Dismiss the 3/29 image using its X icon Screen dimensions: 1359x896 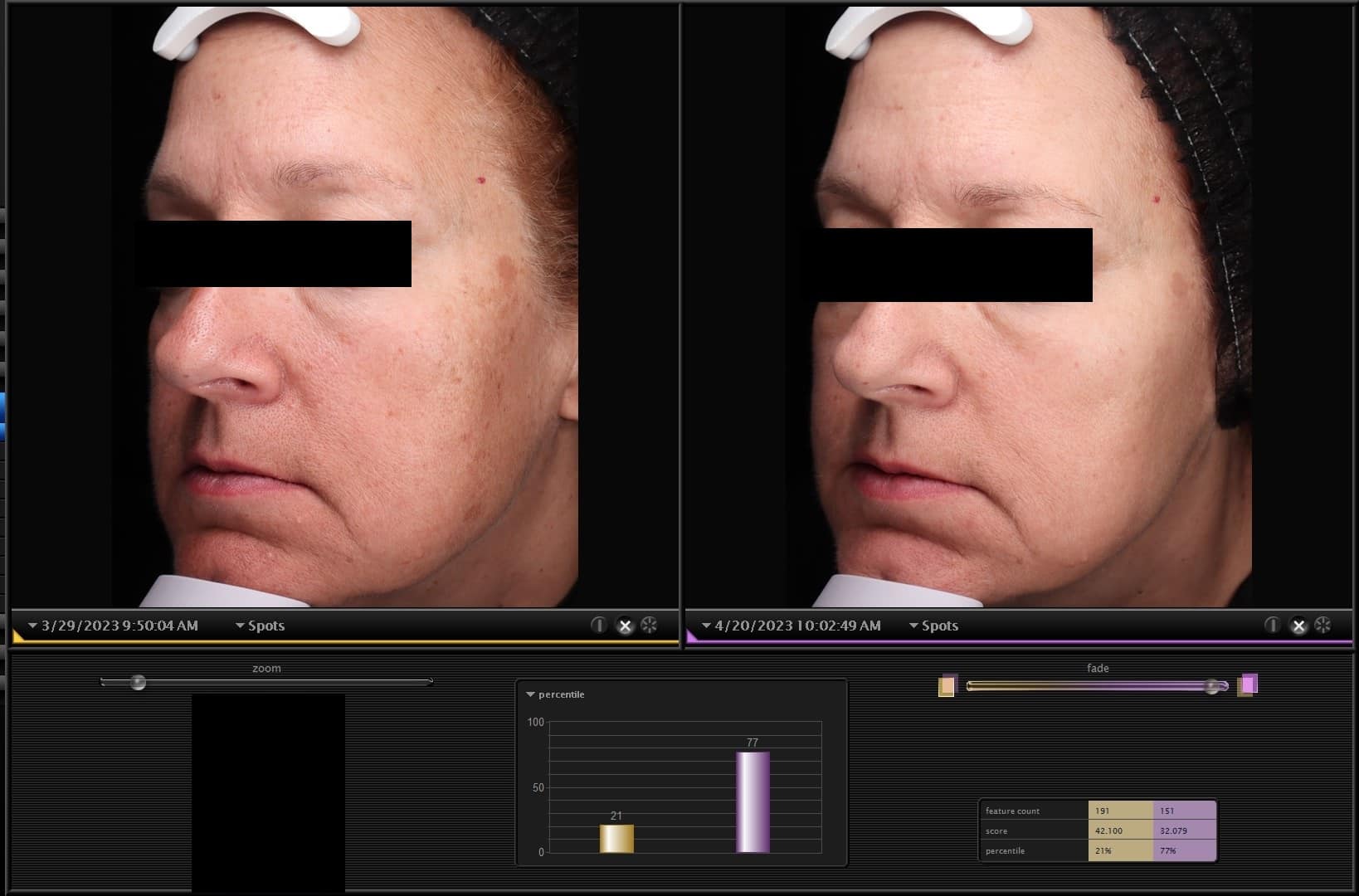(x=626, y=626)
